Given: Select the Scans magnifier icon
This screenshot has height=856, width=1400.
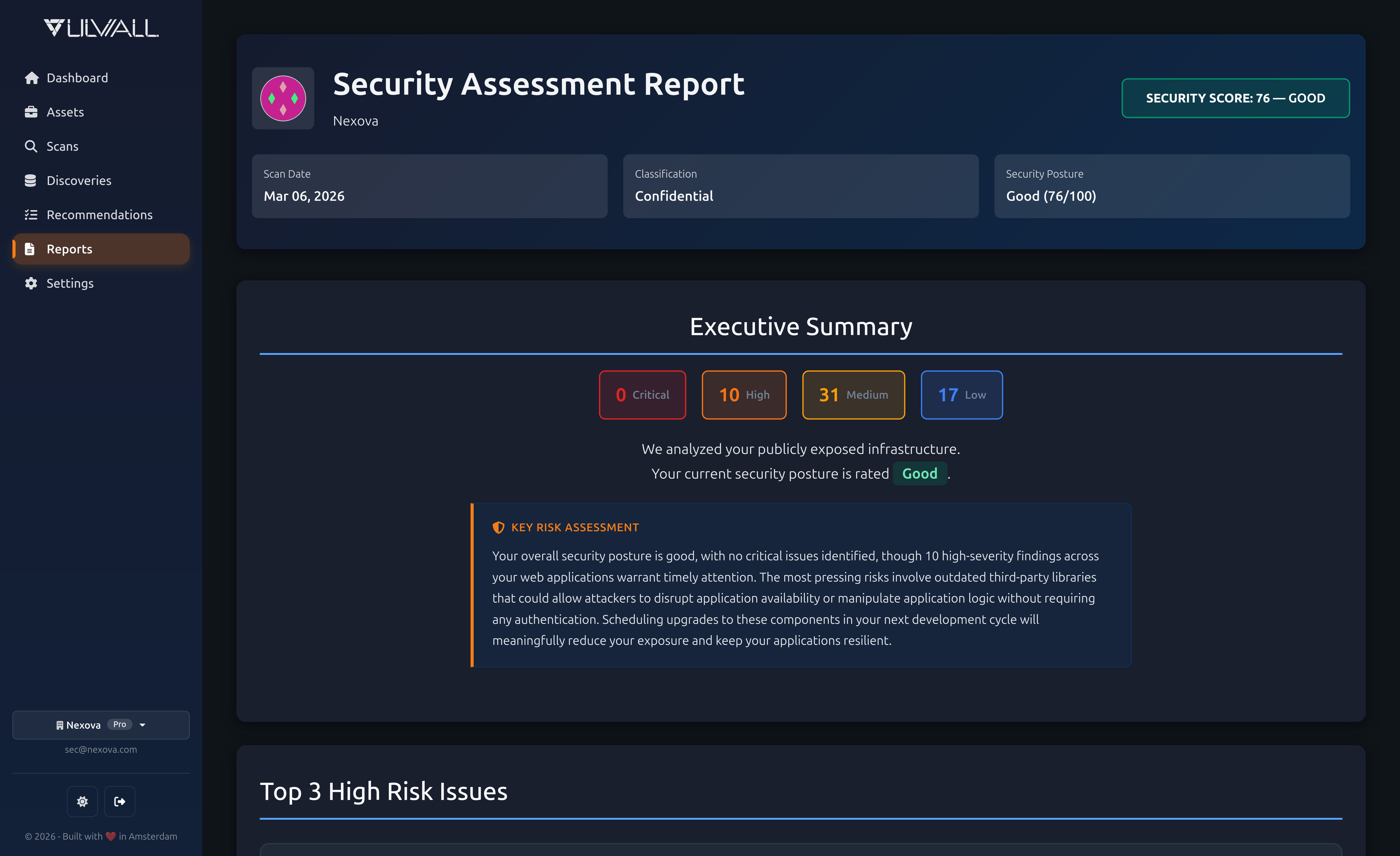Looking at the screenshot, I should (31, 146).
